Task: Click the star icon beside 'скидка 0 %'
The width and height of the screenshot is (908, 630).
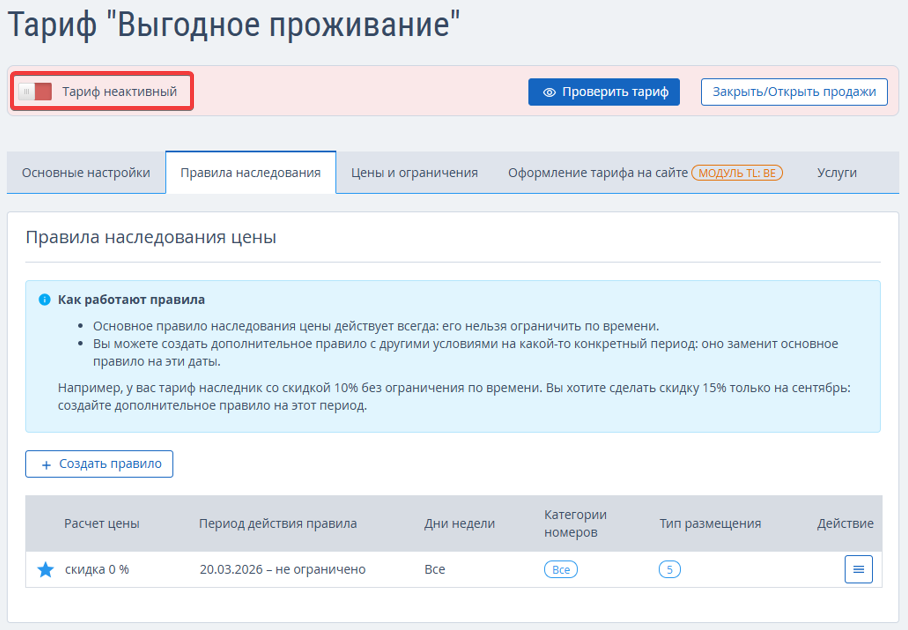Action: [45, 570]
